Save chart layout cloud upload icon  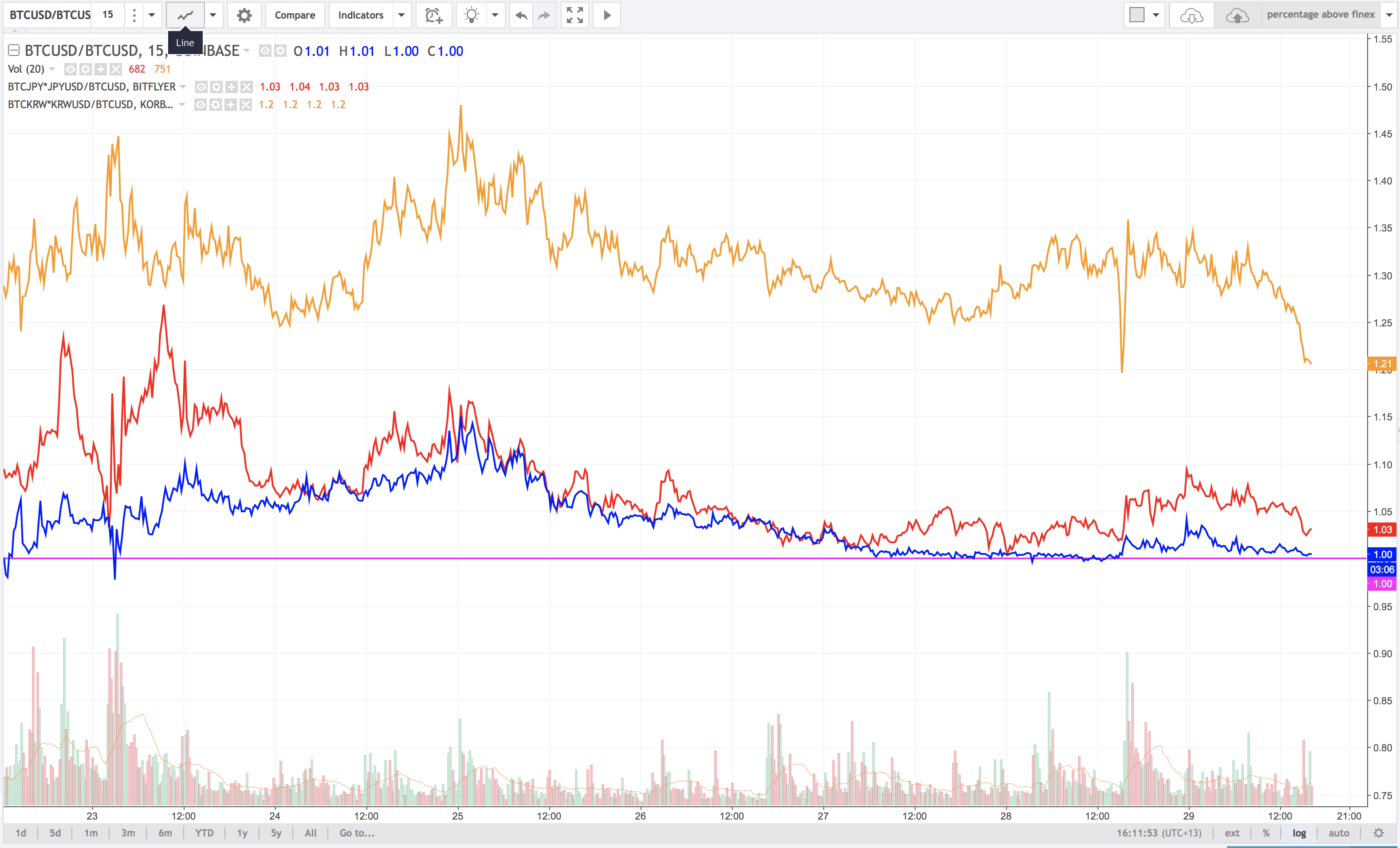[1237, 16]
